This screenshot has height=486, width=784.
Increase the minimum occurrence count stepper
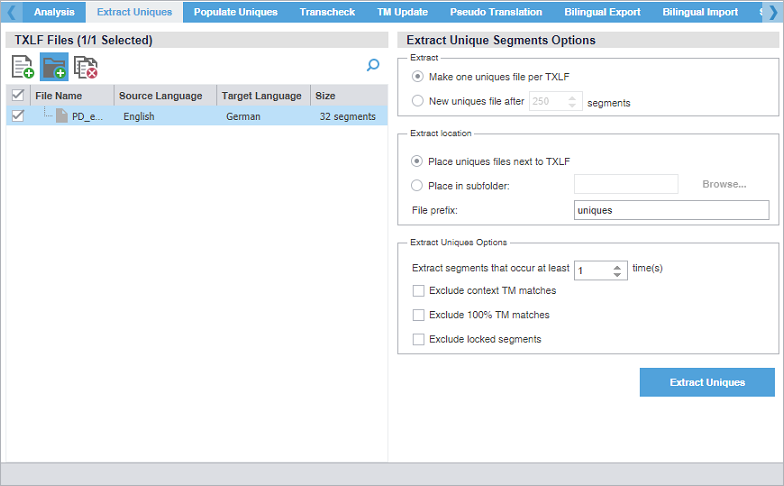[x=617, y=265]
